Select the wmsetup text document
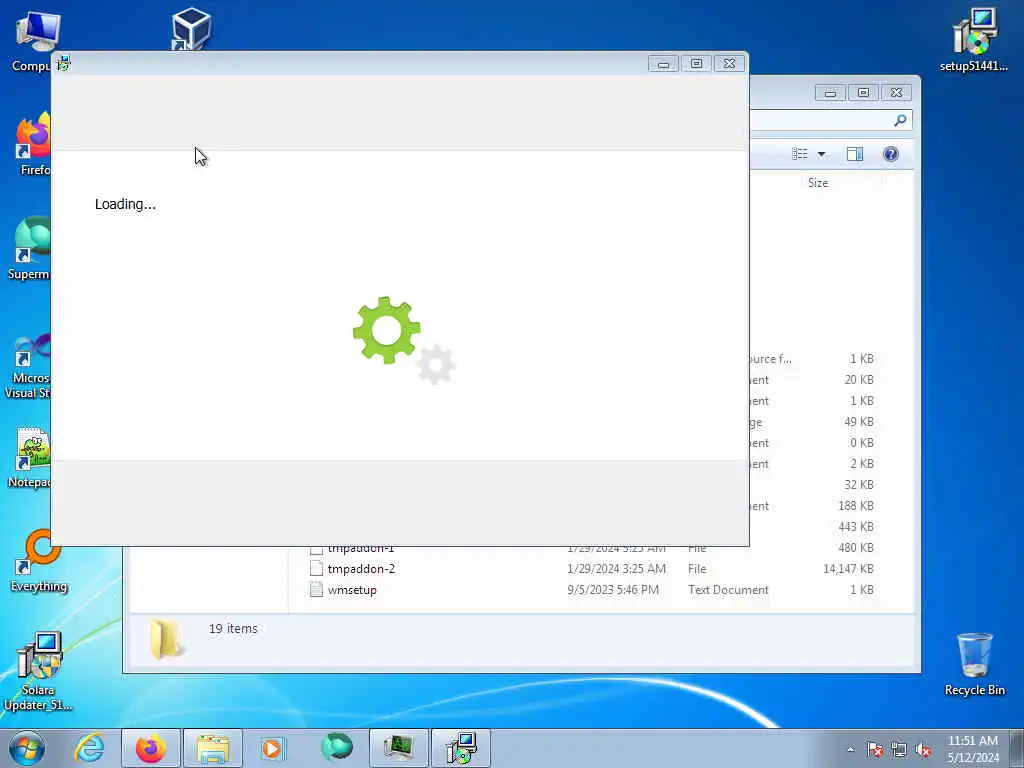 pos(352,590)
